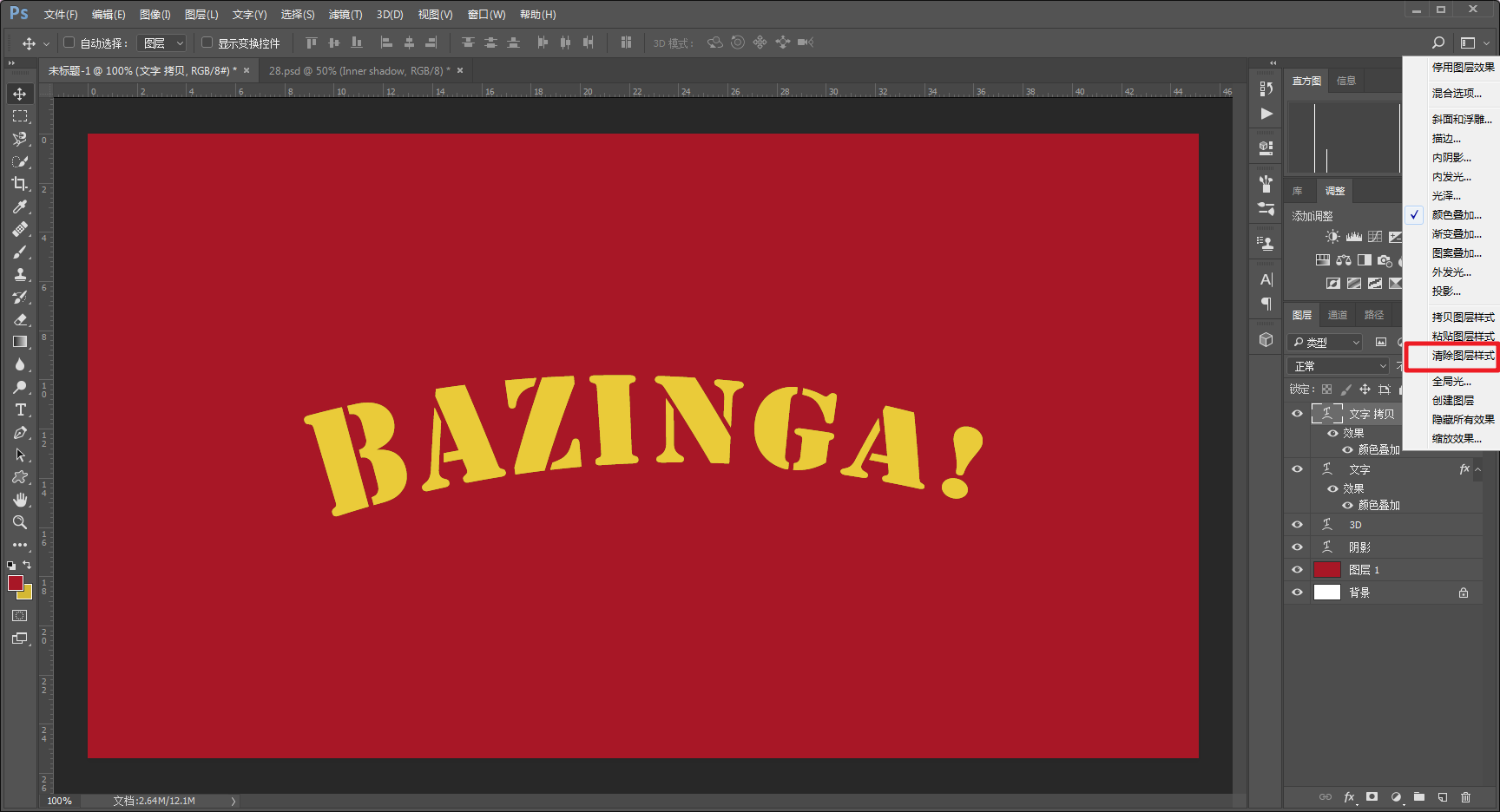
Task: Open the 文件(F) menu
Action: coord(61,15)
